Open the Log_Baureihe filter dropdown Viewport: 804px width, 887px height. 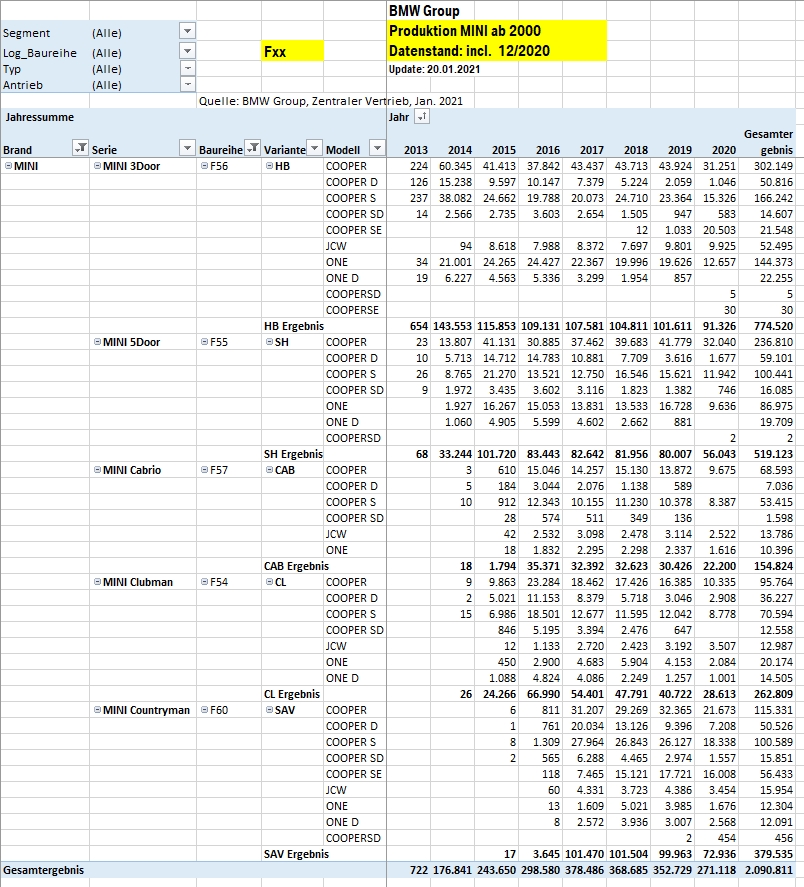click(187, 51)
